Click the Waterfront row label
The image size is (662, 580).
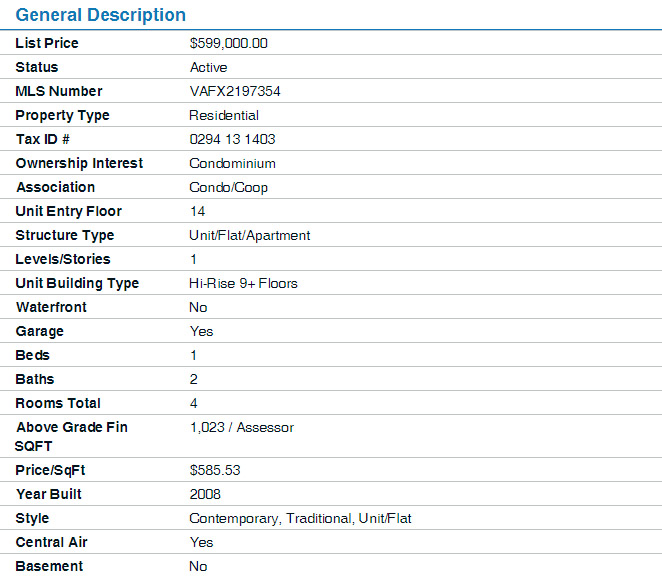51,307
